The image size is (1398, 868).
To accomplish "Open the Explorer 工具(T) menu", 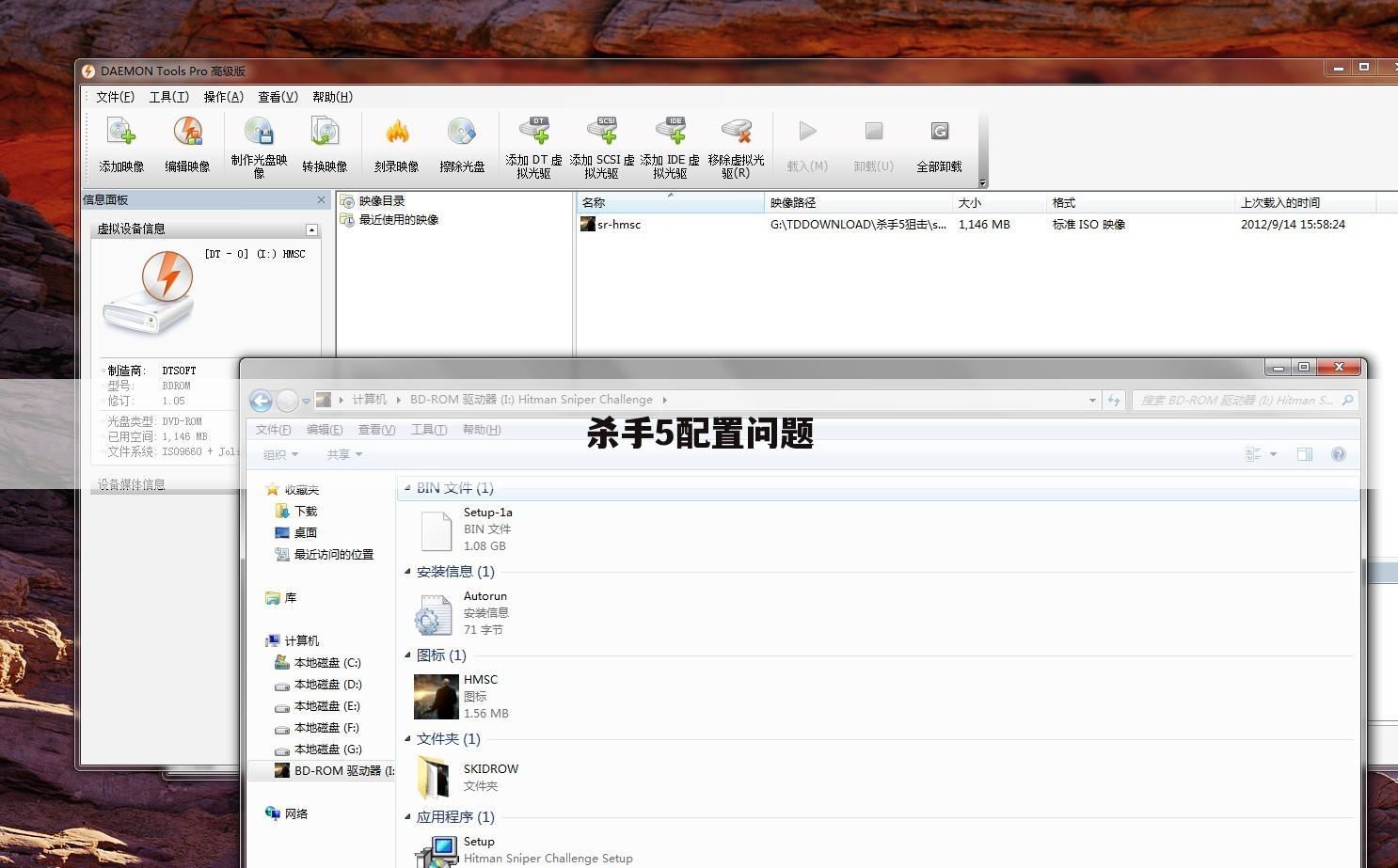I will click(x=429, y=430).
